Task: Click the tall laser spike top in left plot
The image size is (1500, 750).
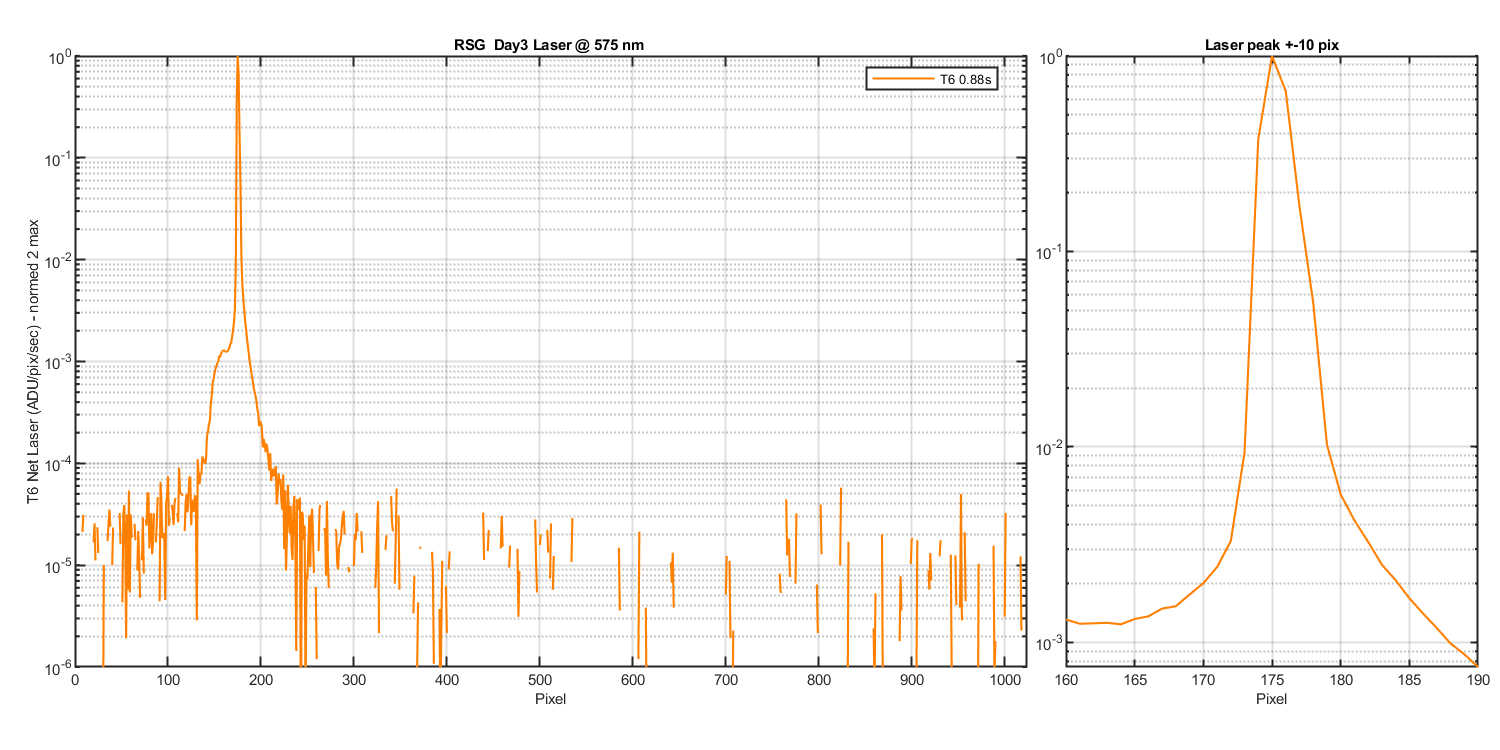Action: tap(237, 60)
